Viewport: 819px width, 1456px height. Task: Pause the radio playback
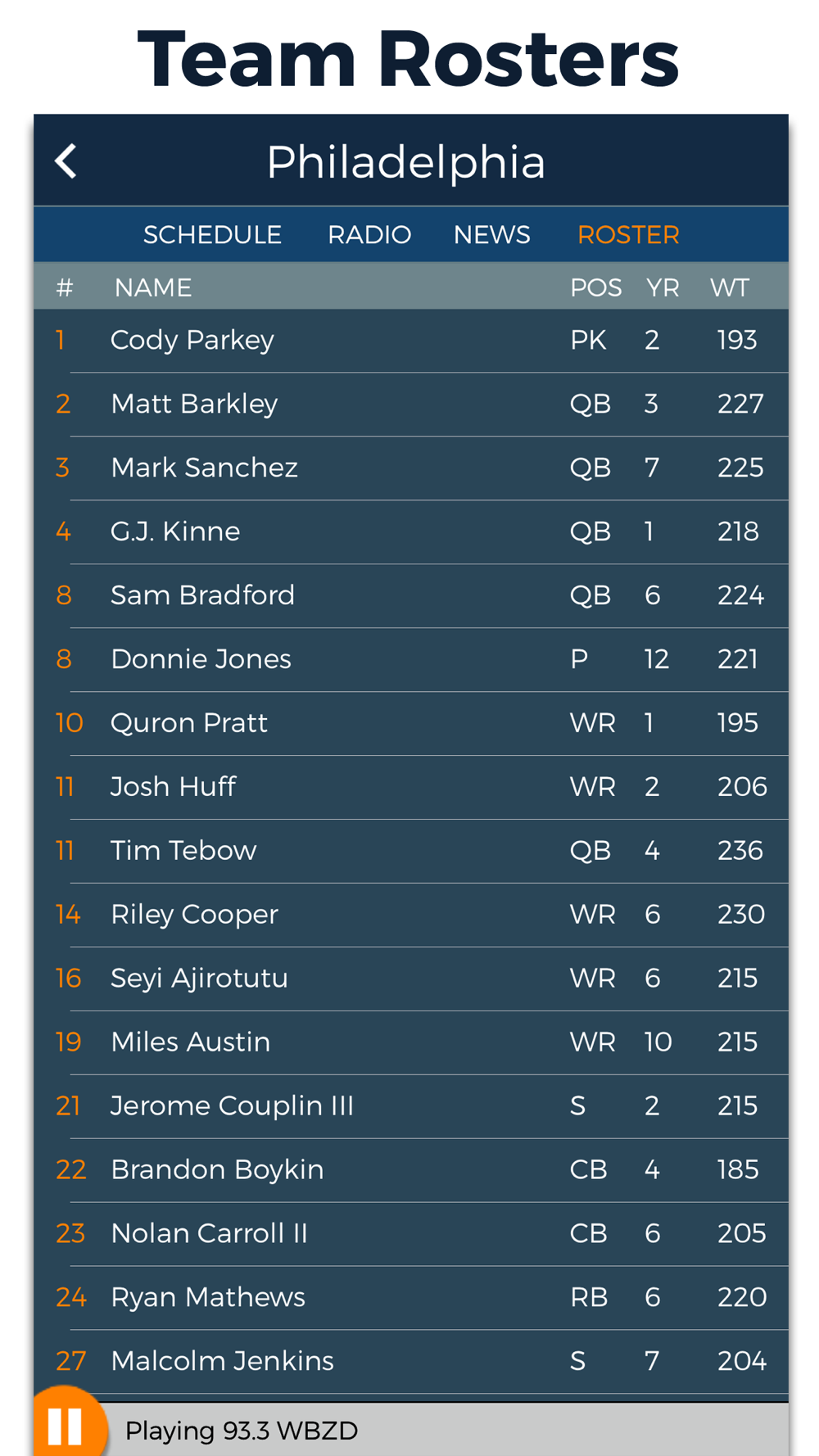(66, 1426)
